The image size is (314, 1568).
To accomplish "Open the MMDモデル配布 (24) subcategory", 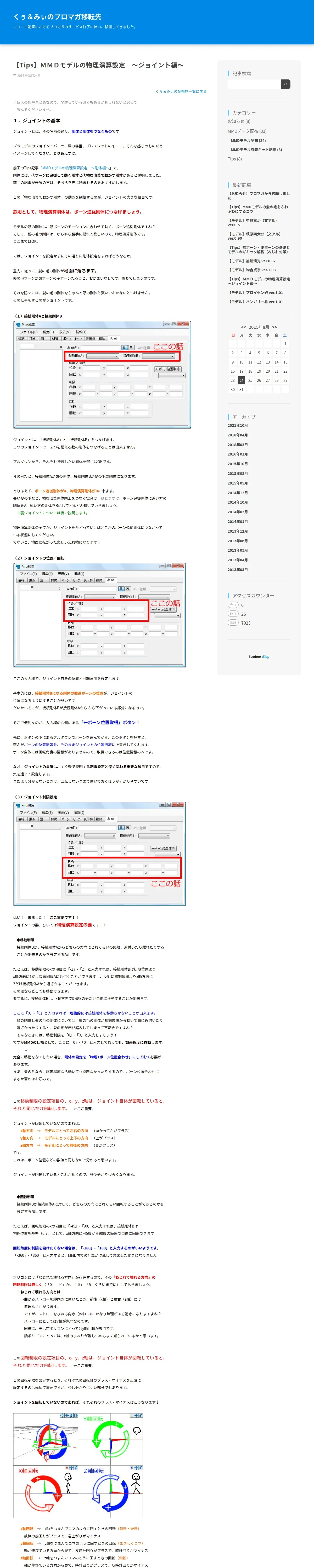I will point(248,141).
